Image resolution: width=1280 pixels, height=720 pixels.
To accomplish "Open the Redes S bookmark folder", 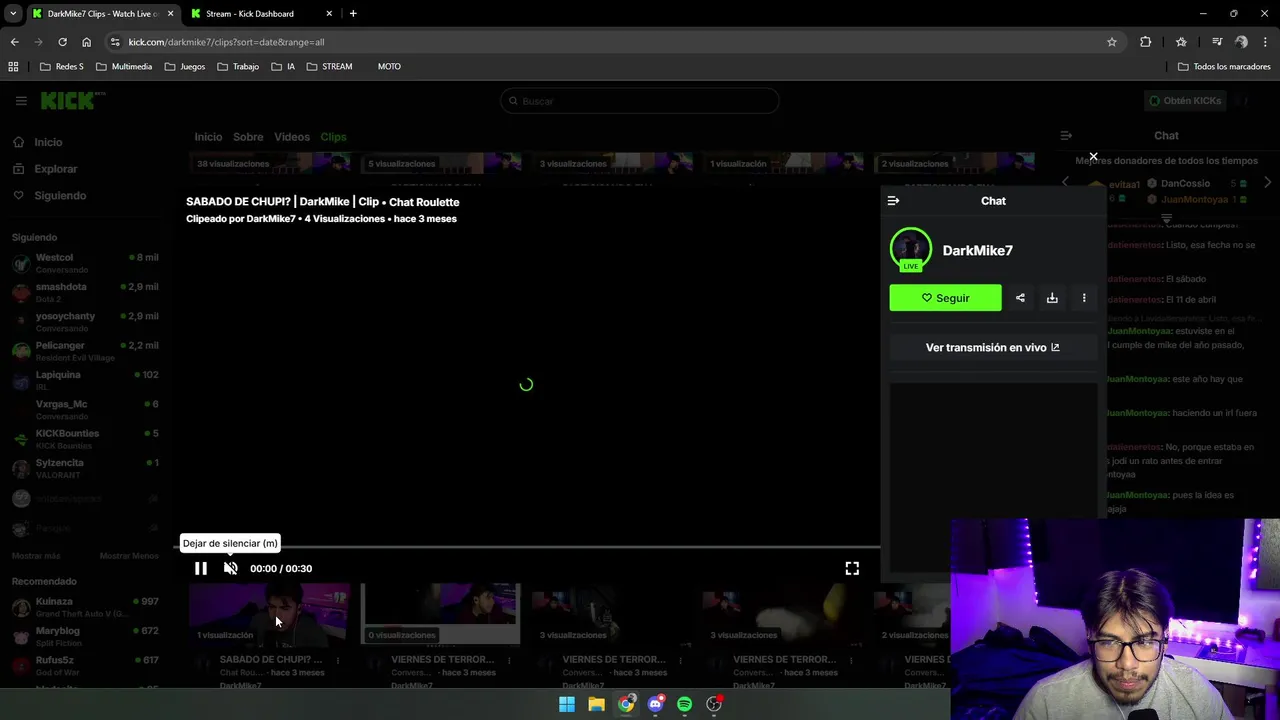I will pos(62,67).
